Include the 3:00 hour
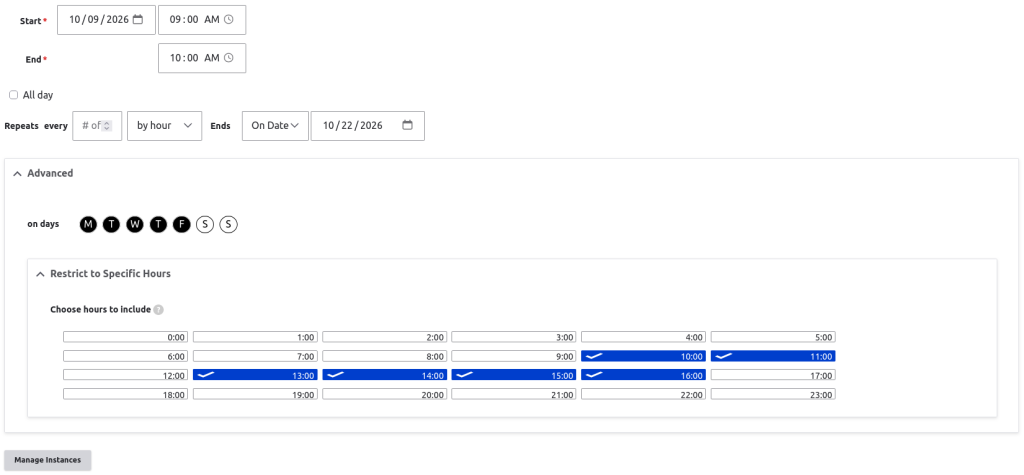This screenshot has width=1024, height=475. [514, 337]
